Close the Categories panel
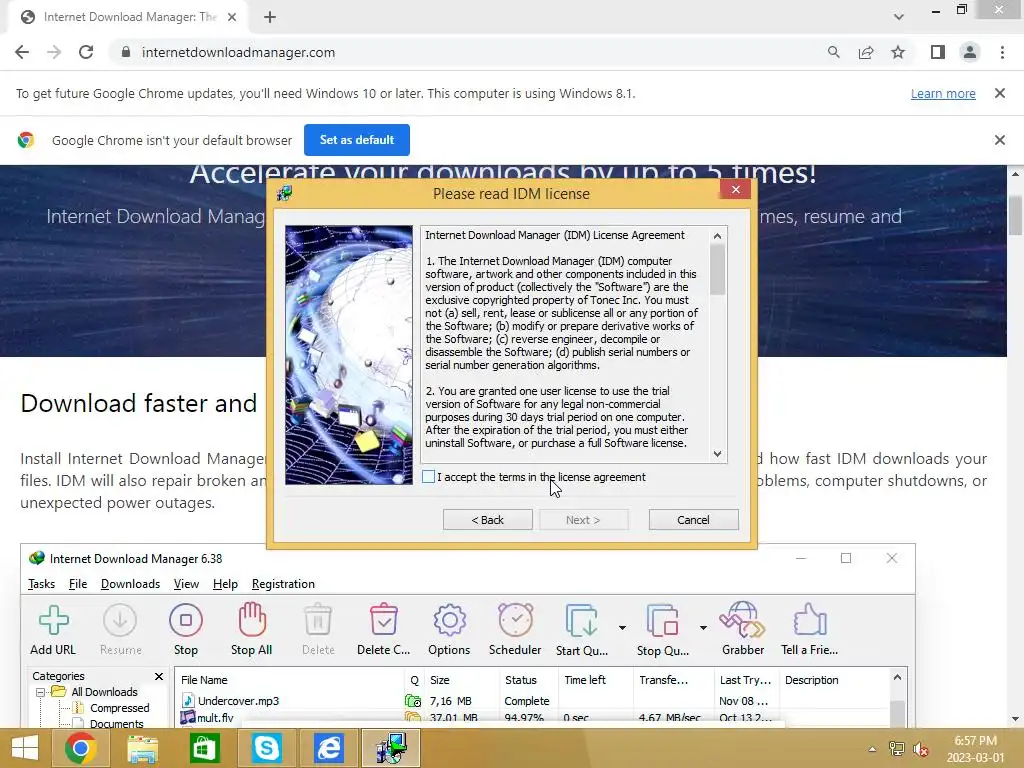Image resolution: width=1024 pixels, height=768 pixels. coord(159,676)
